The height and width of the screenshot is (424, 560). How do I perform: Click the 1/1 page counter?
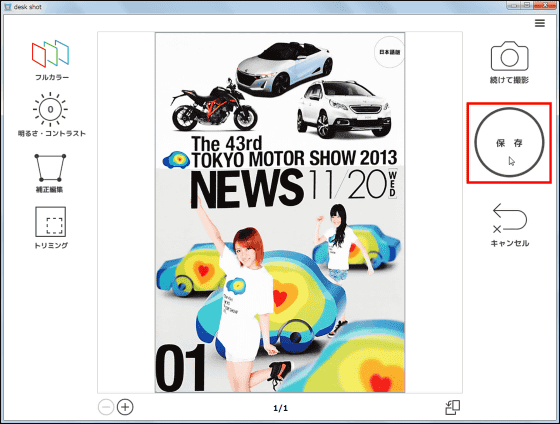[x=280, y=408]
